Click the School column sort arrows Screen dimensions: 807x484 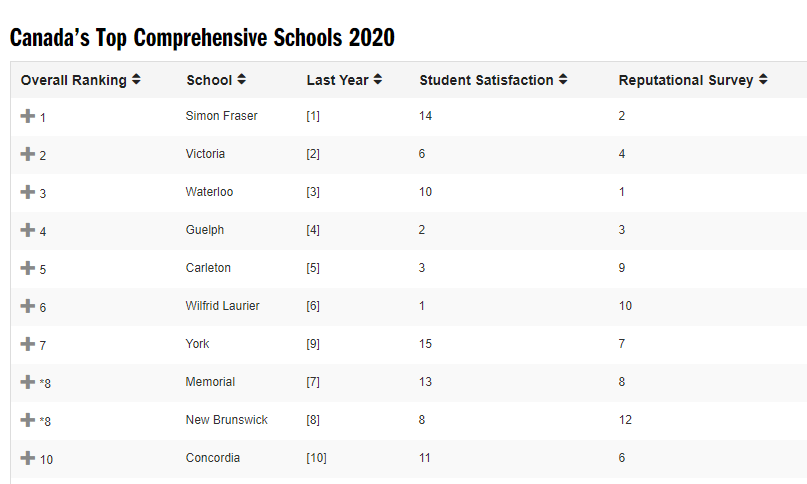[x=241, y=79]
